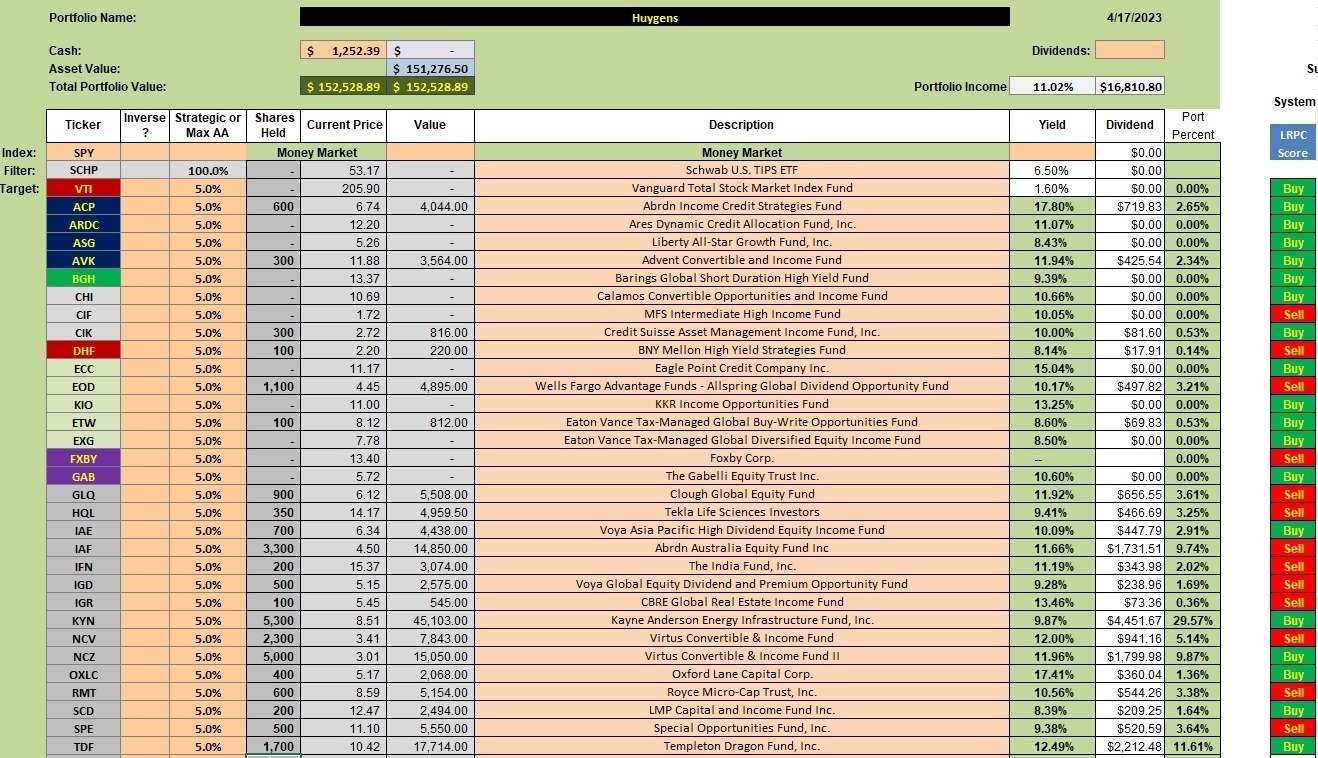
Task: Select the Description column header
Action: 742,125
